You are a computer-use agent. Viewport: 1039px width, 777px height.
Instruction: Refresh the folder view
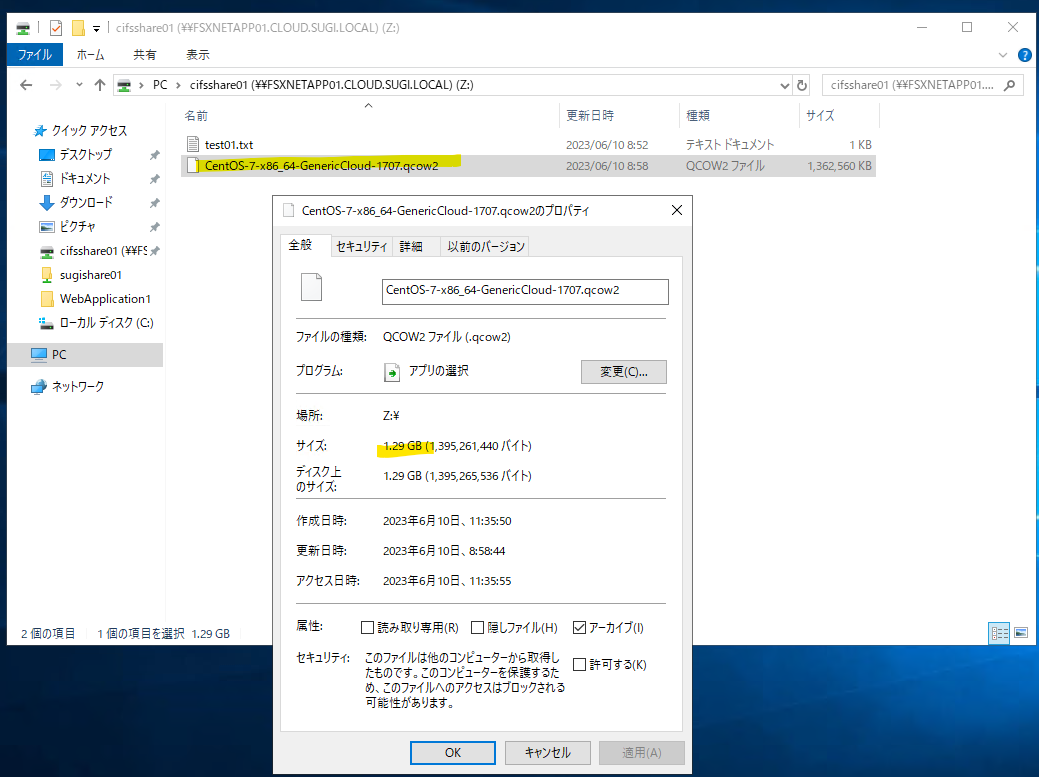click(x=802, y=85)
